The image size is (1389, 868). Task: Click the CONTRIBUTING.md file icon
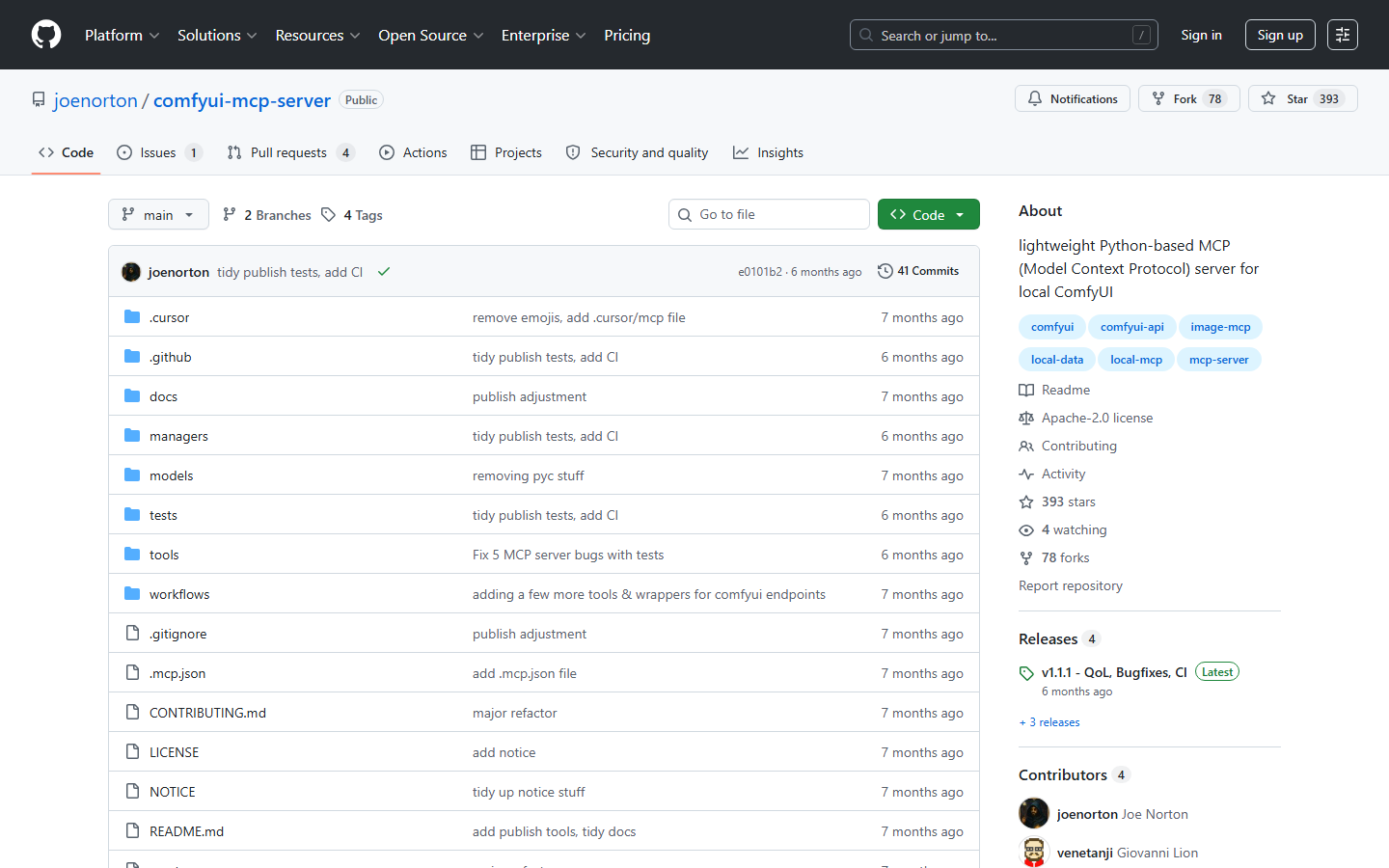[132, 713]
